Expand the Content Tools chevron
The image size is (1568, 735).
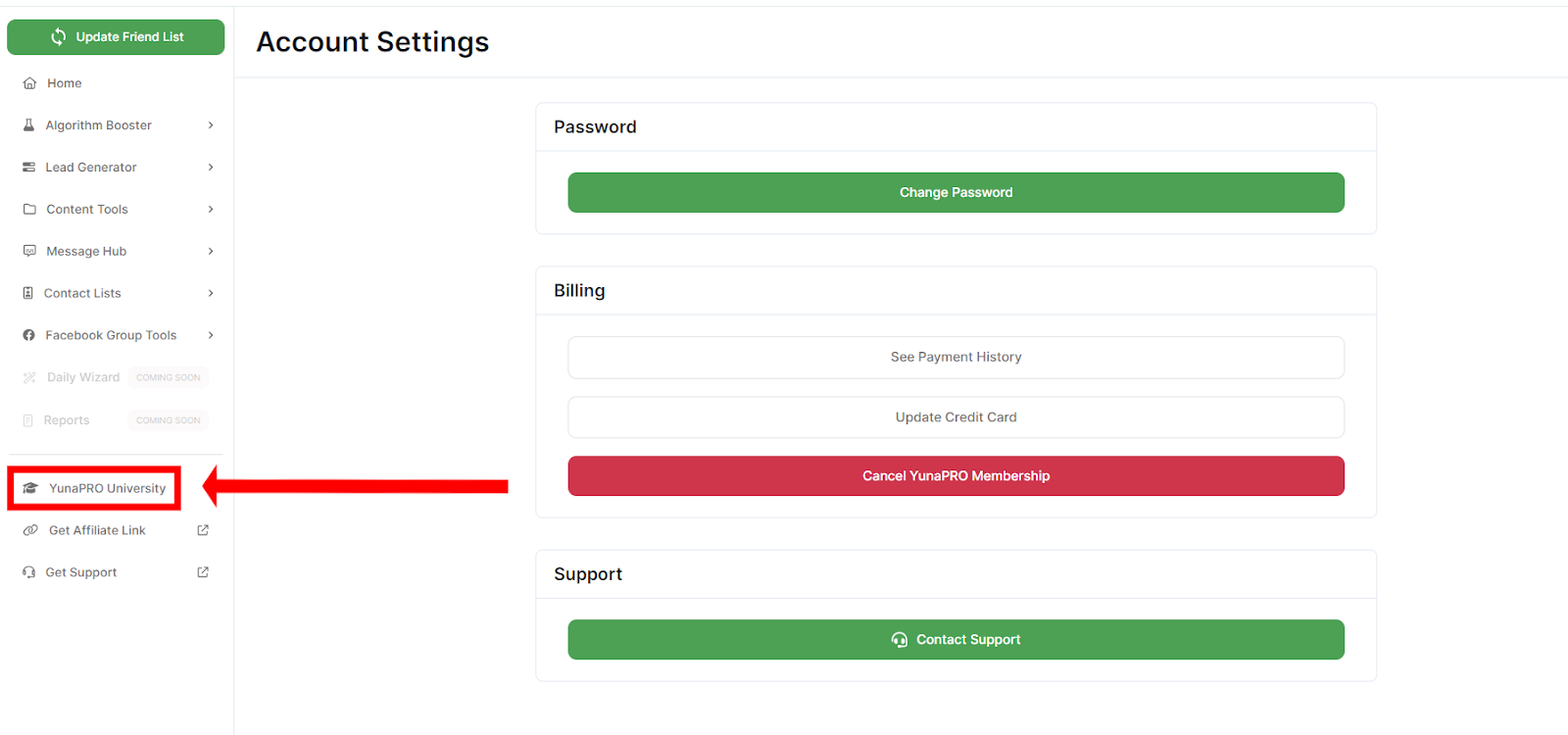pyautogui.click(x=211, y=210)
